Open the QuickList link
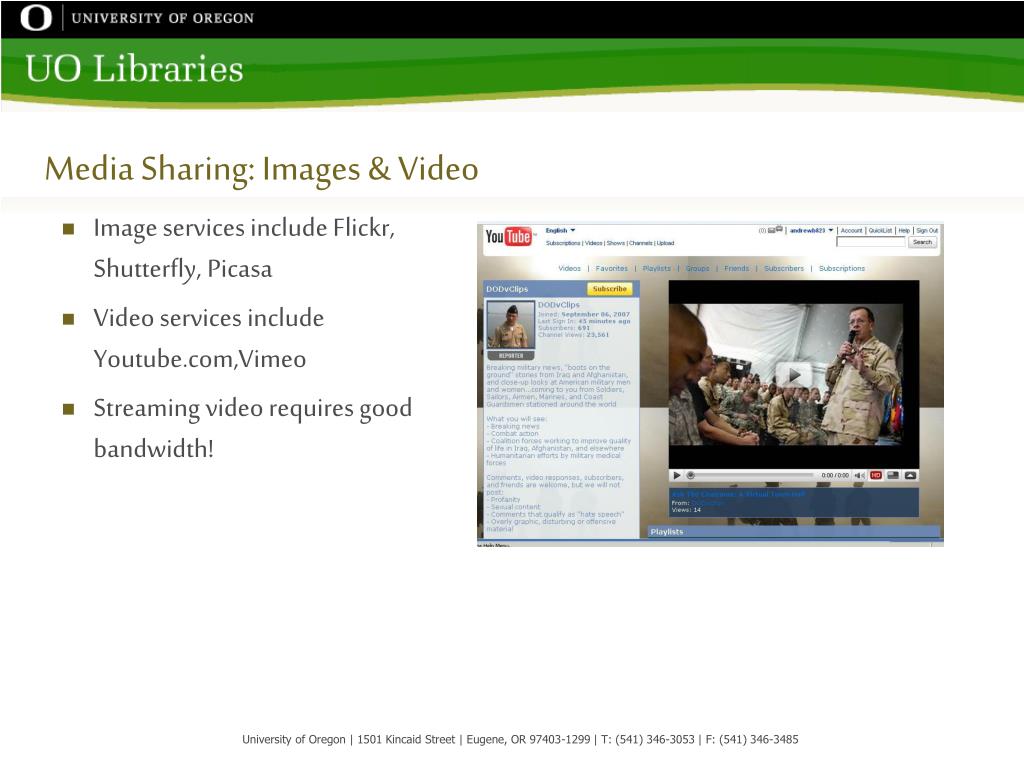The image size is (1024, 768). tap(880, 231)
